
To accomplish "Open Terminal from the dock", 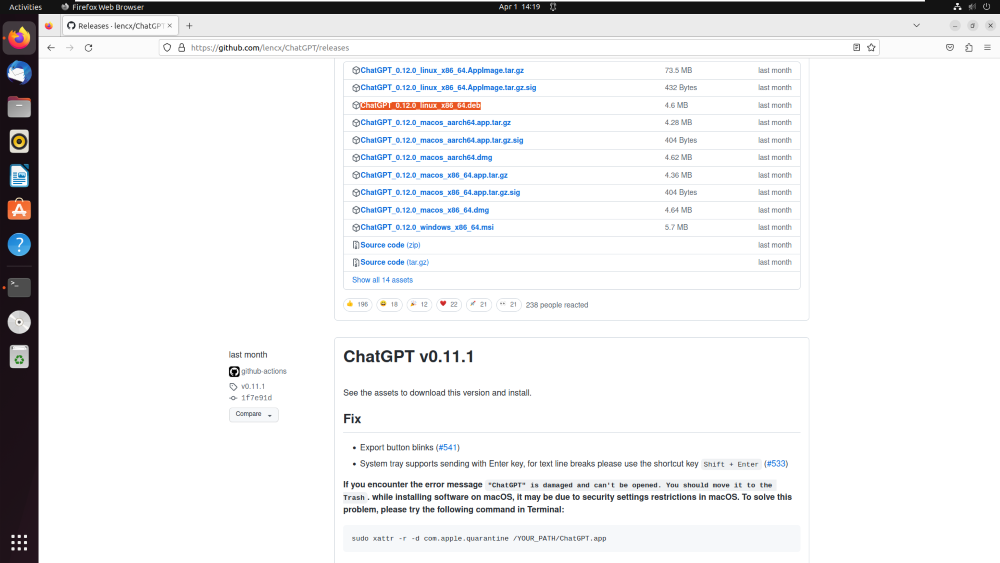I will 19,288.
